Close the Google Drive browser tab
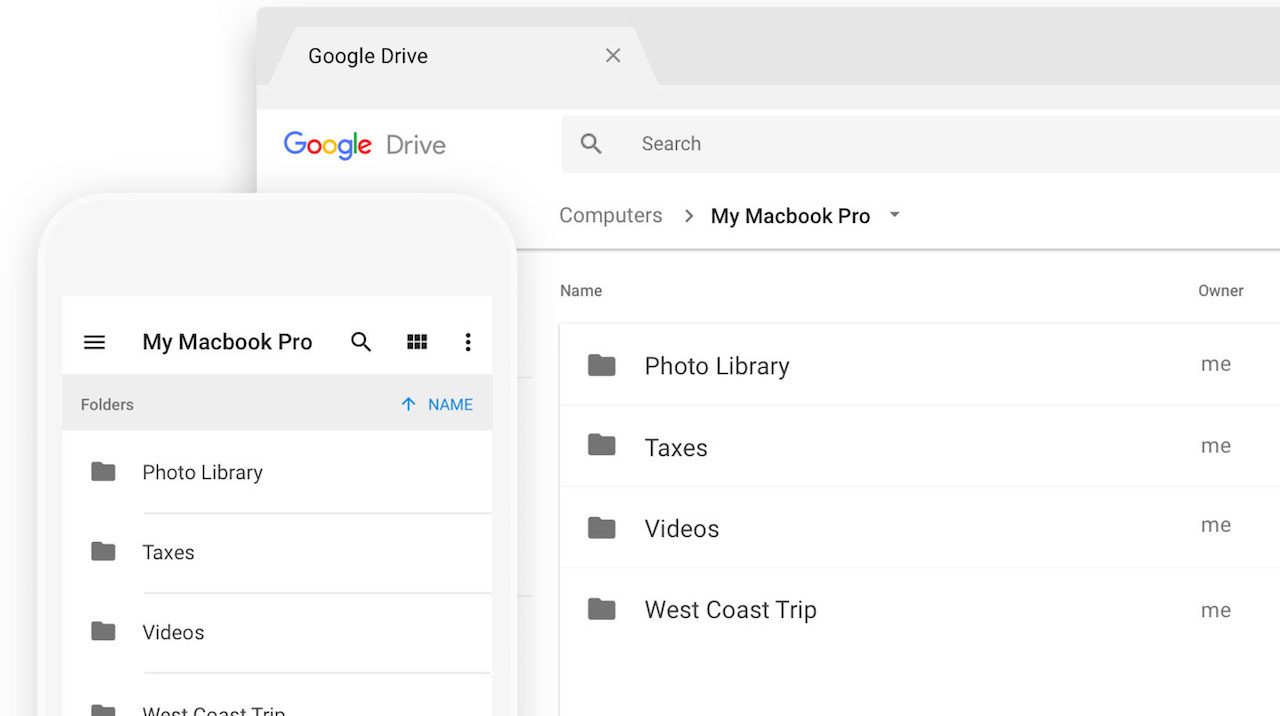The image size is (1280, 716). (x=613, y=56)
